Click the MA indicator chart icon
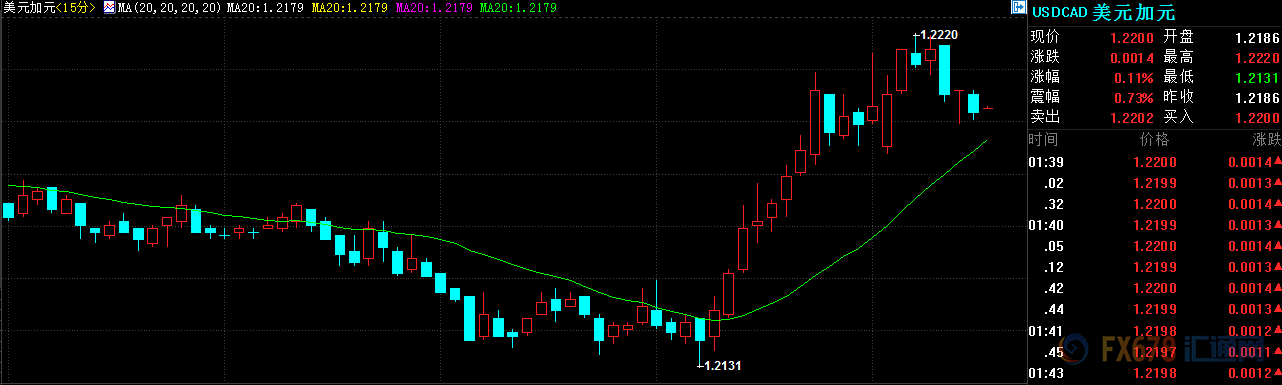1282x385 pixels. 109,7
